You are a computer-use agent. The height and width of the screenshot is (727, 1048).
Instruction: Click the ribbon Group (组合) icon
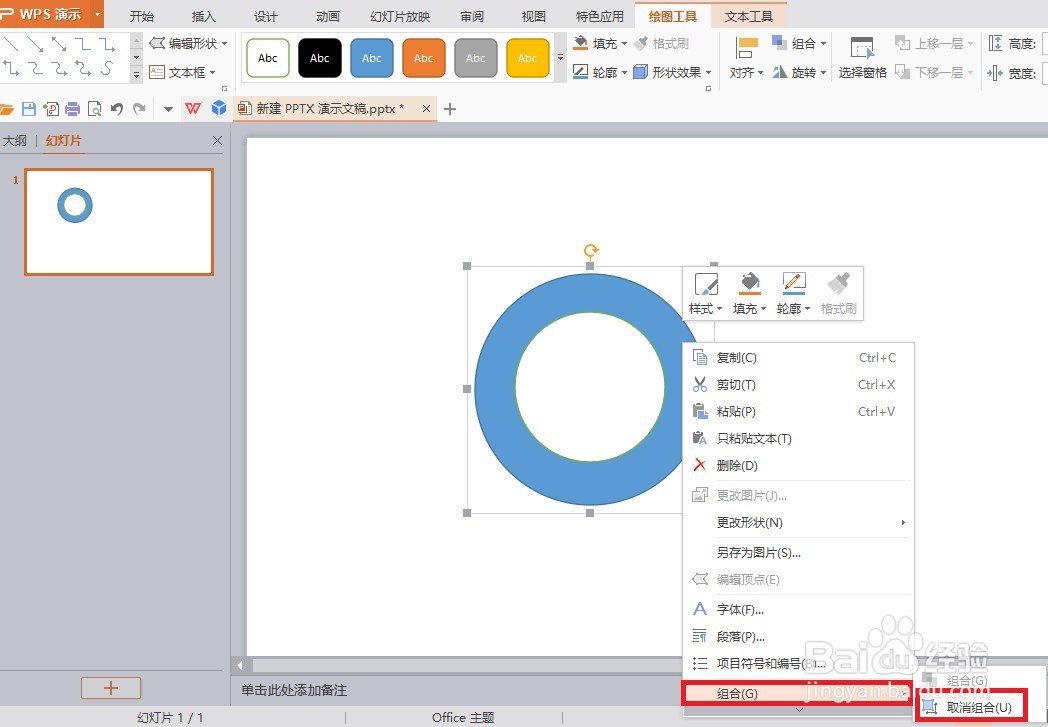click(x=779, y=43)
